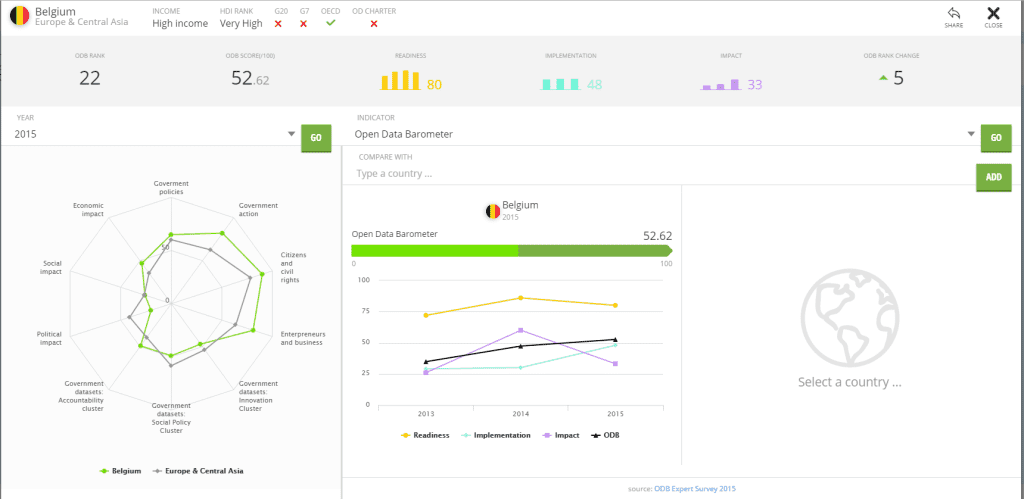Toggle ODB series in chart legend

pos(605,435)
